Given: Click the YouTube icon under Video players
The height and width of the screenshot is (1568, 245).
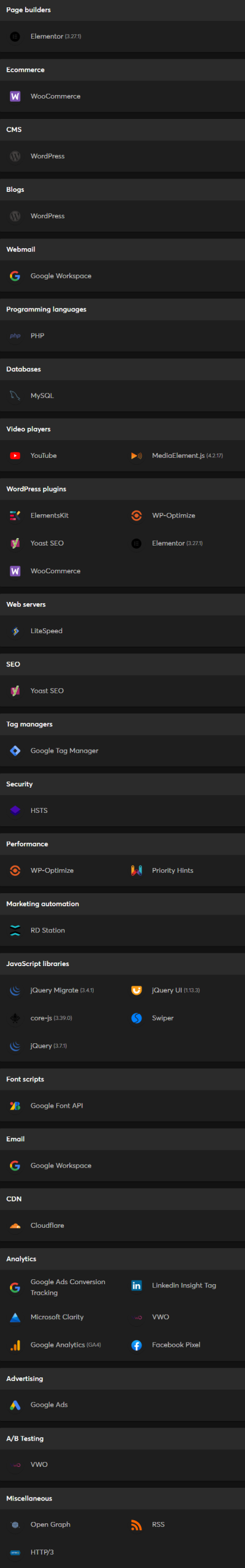Looking at the screenshot, I should click(x=15, y=455).
